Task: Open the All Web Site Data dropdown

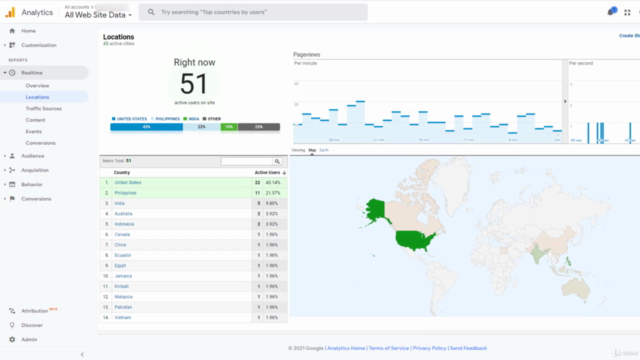Action: click(x=98, y=15)
